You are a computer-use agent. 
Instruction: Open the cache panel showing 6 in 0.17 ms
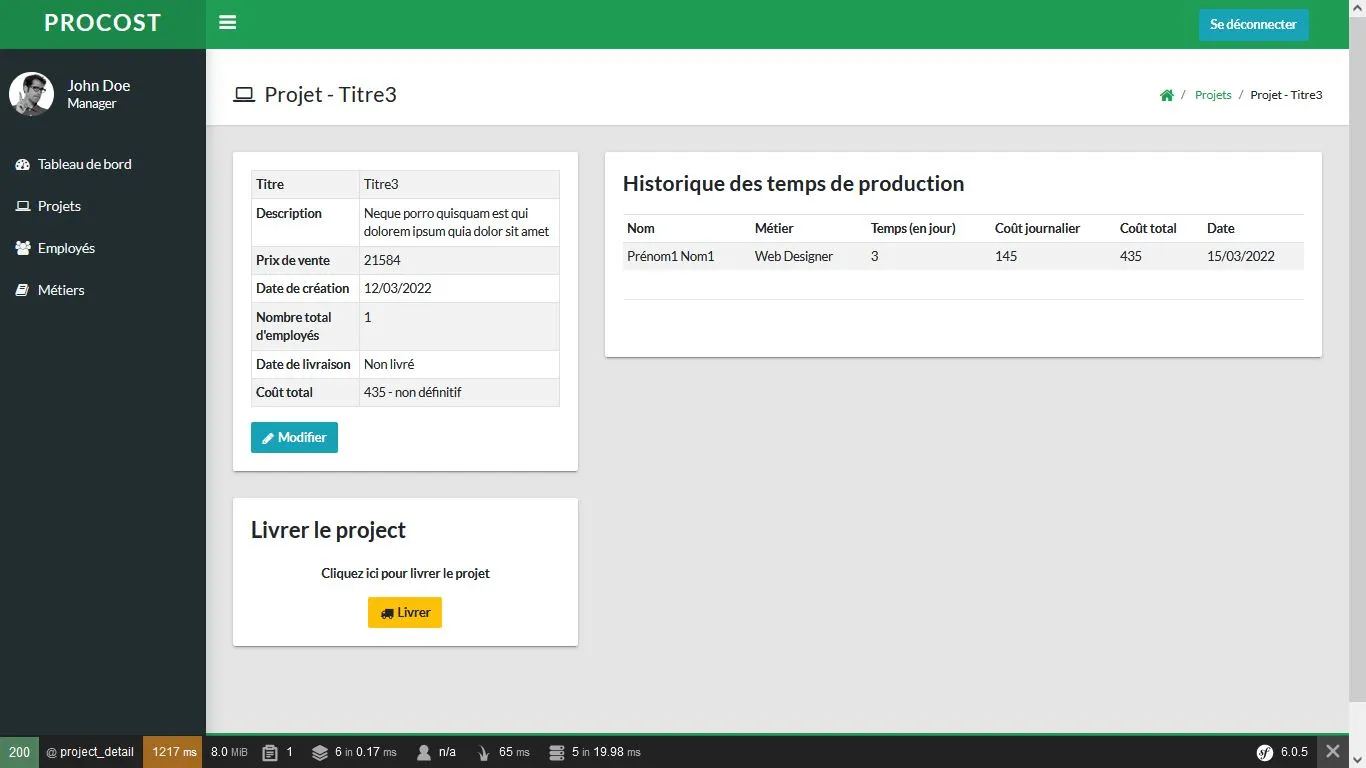(x=354, y=752)
